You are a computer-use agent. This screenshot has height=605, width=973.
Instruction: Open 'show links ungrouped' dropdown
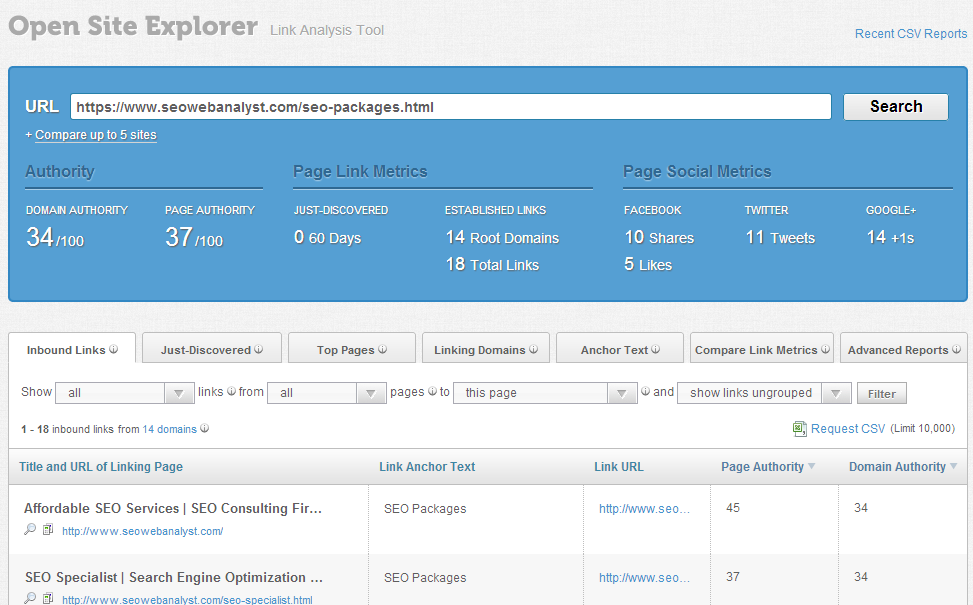(764, 393)
